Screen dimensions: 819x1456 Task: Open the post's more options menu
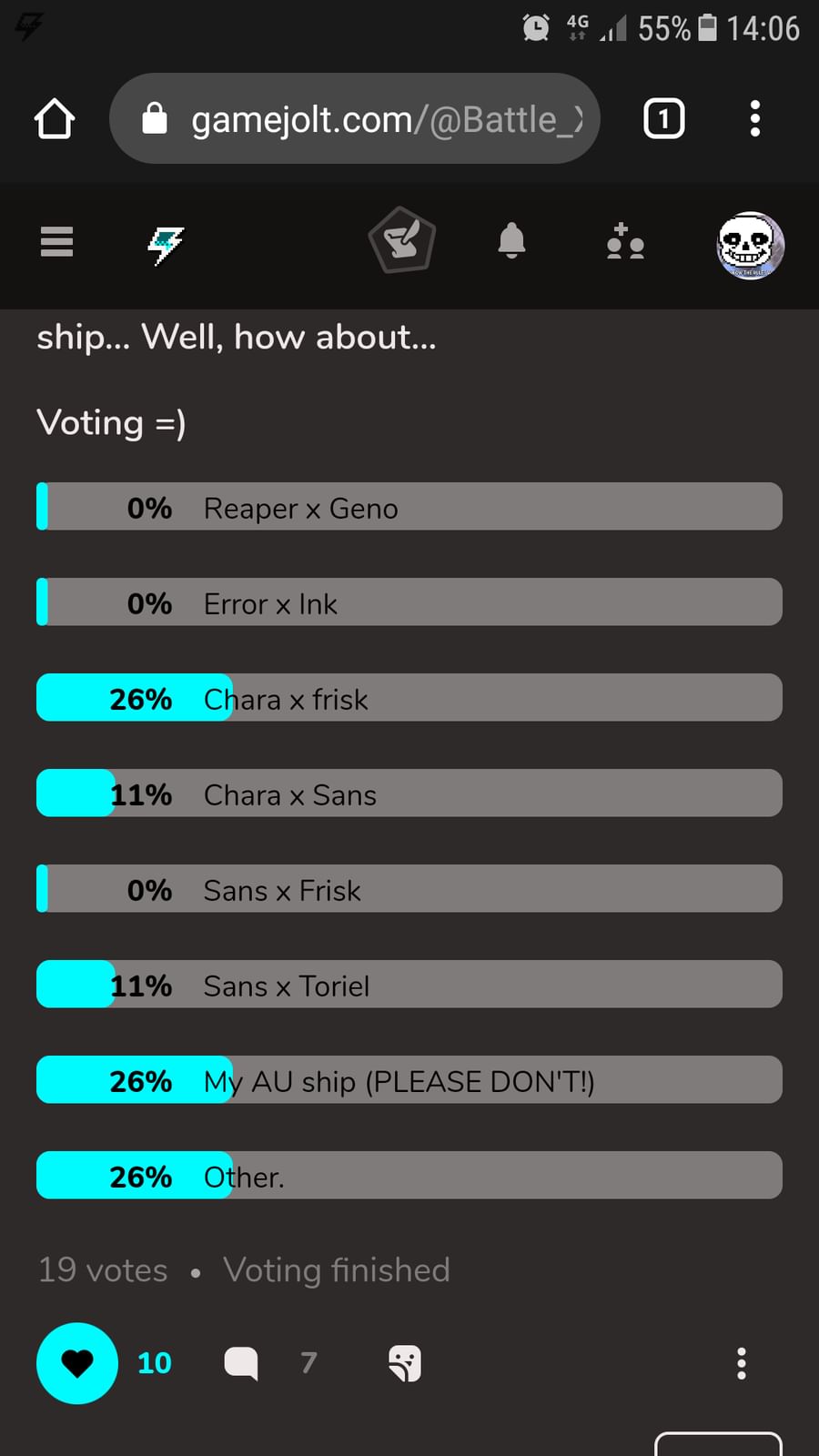[x=742, y=1363]
